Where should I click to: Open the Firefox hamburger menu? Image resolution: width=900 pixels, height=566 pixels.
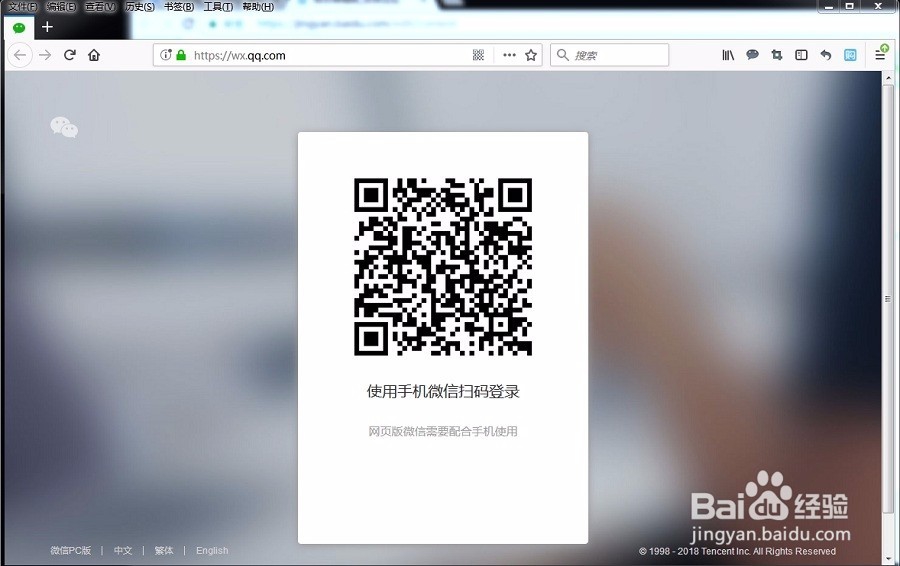pos(879,55)
